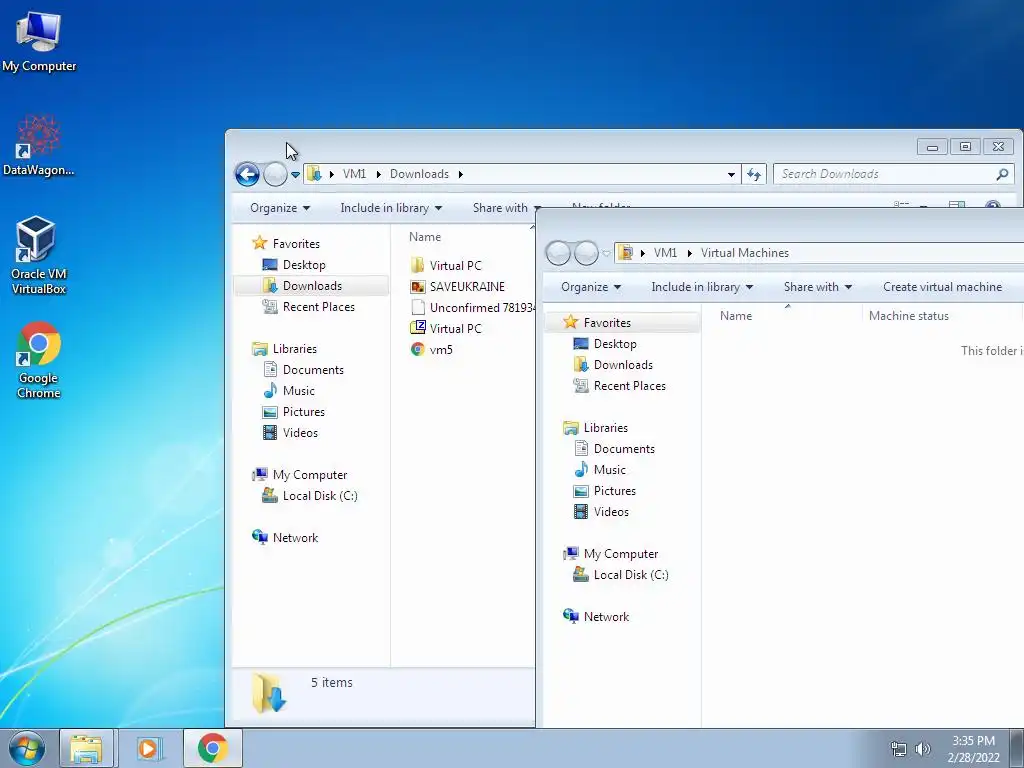
Task: Click Create virtual machine
Action: 942,287
